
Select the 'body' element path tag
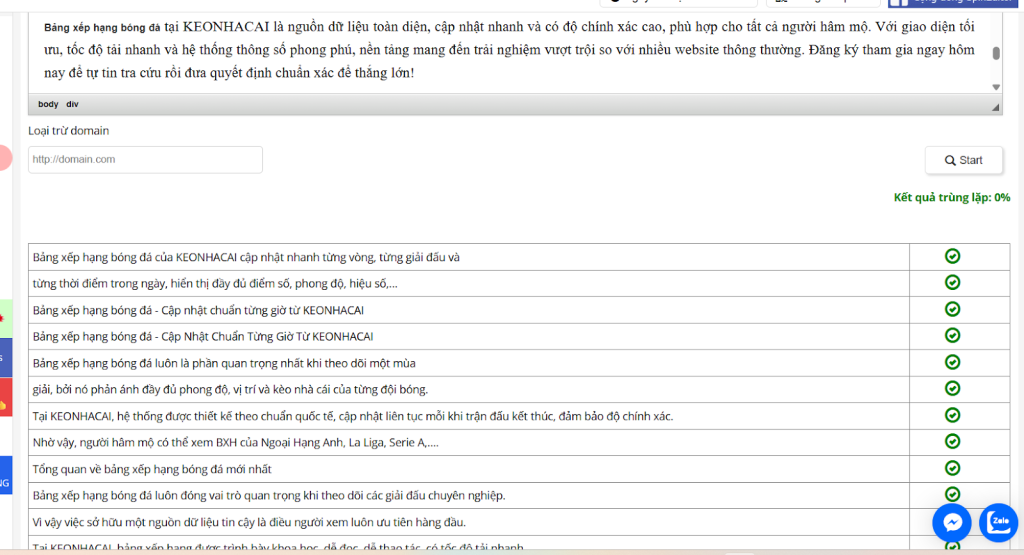tap(48, 104)
